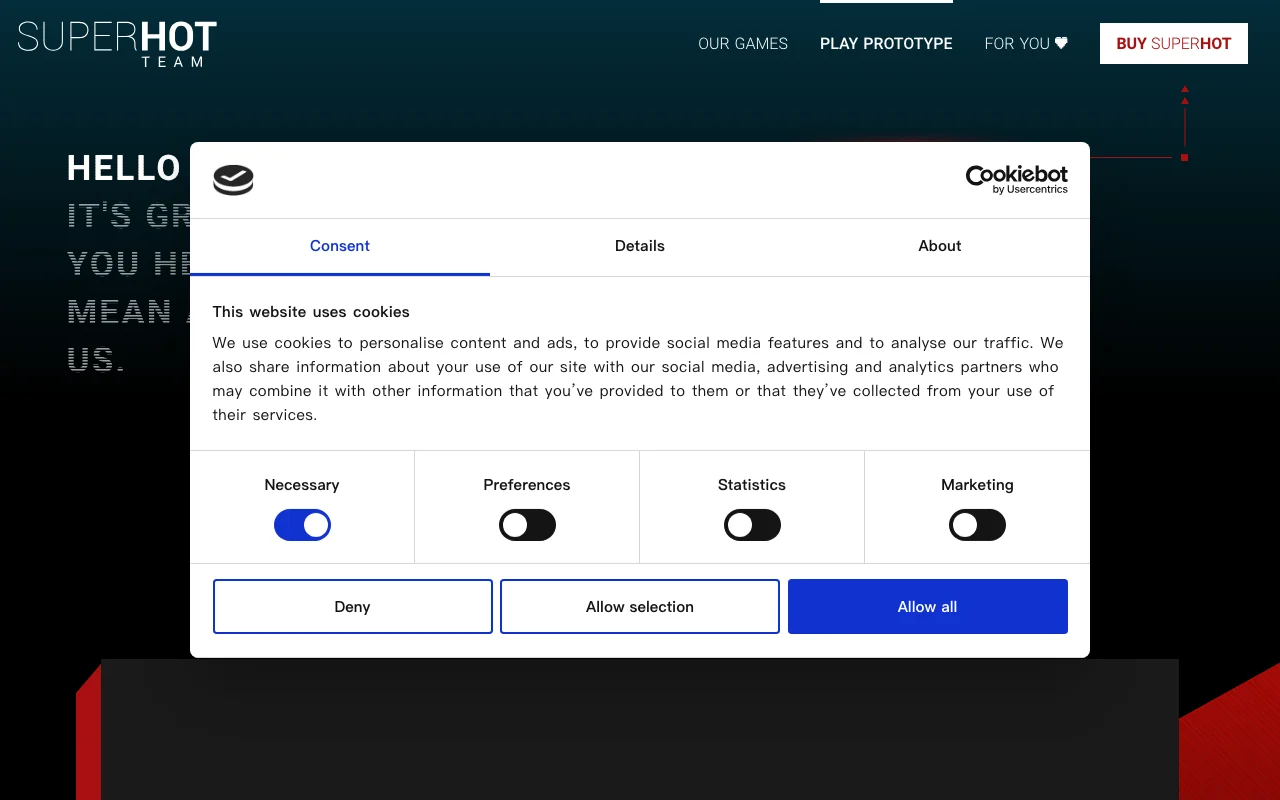Click the Preferences category label

[527, 484]
